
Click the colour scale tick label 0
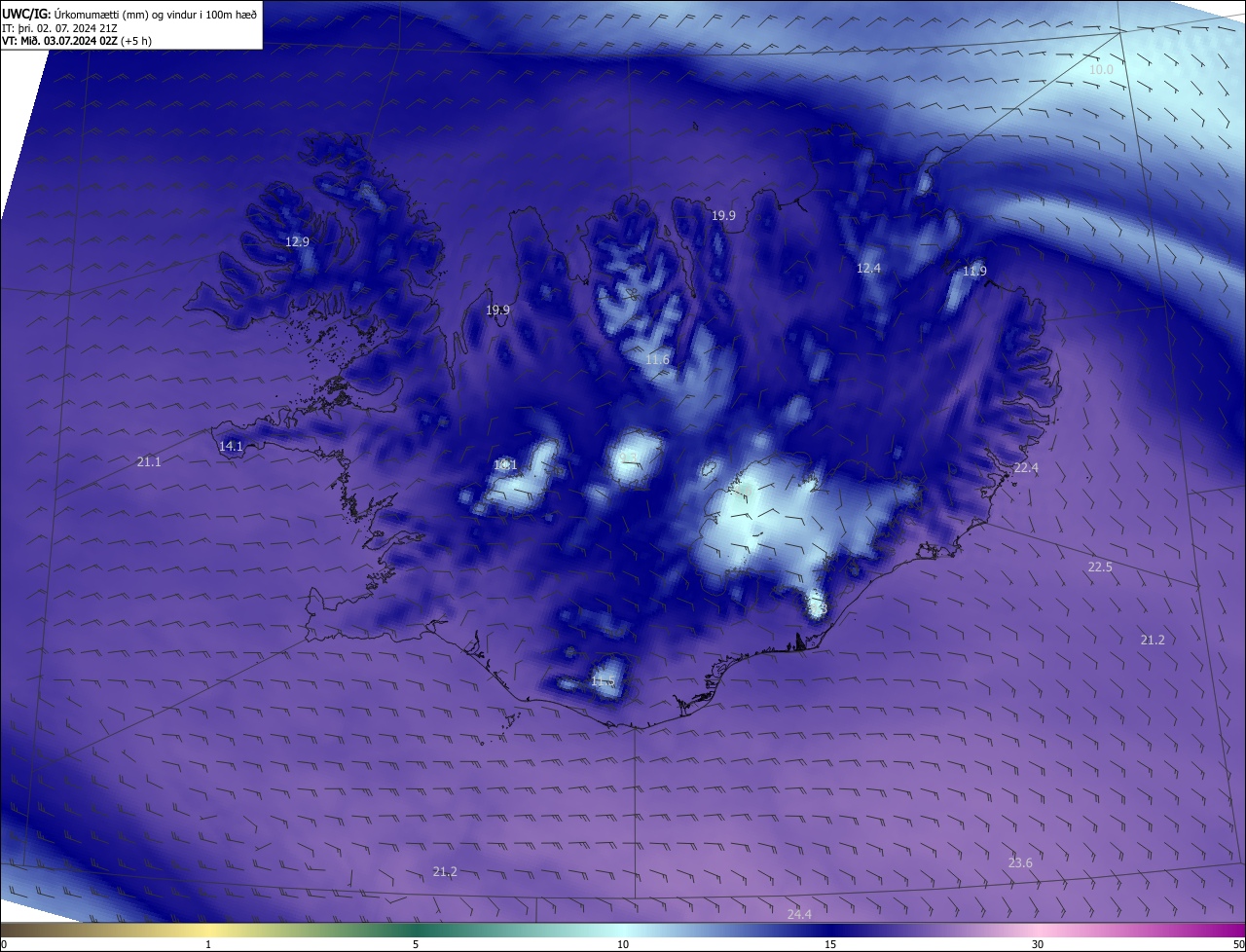coord(3,945)
